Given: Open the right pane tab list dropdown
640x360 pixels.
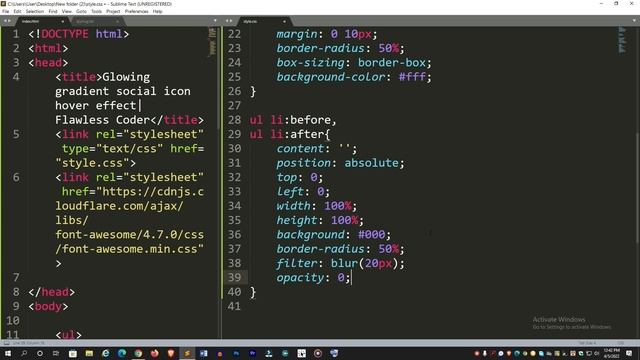Looking at the screenshot, I should (x=635, y=21).
